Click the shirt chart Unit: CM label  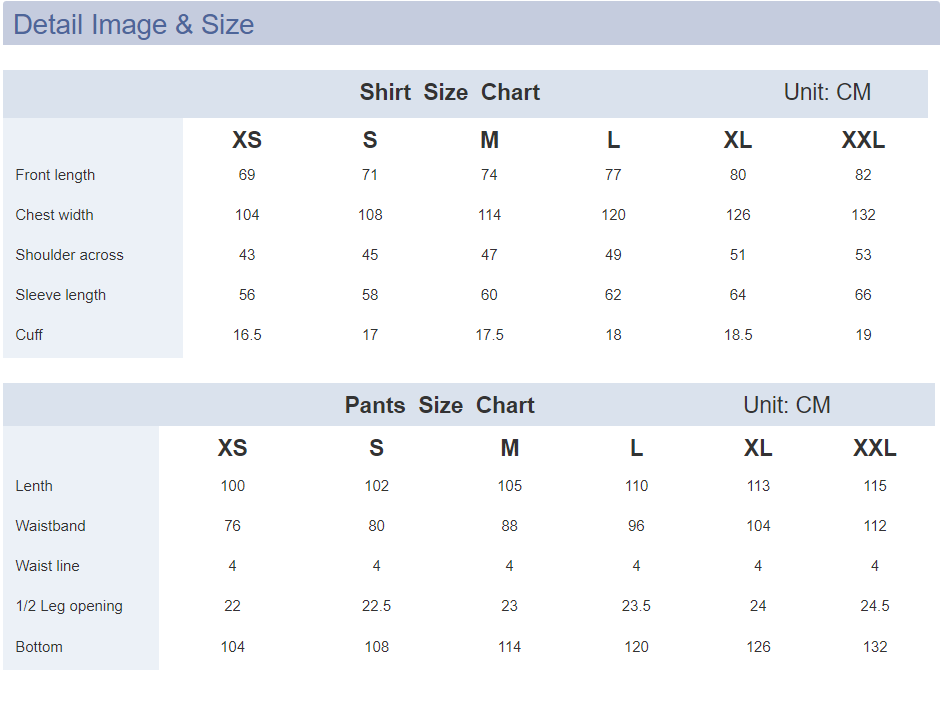point(827,92)
